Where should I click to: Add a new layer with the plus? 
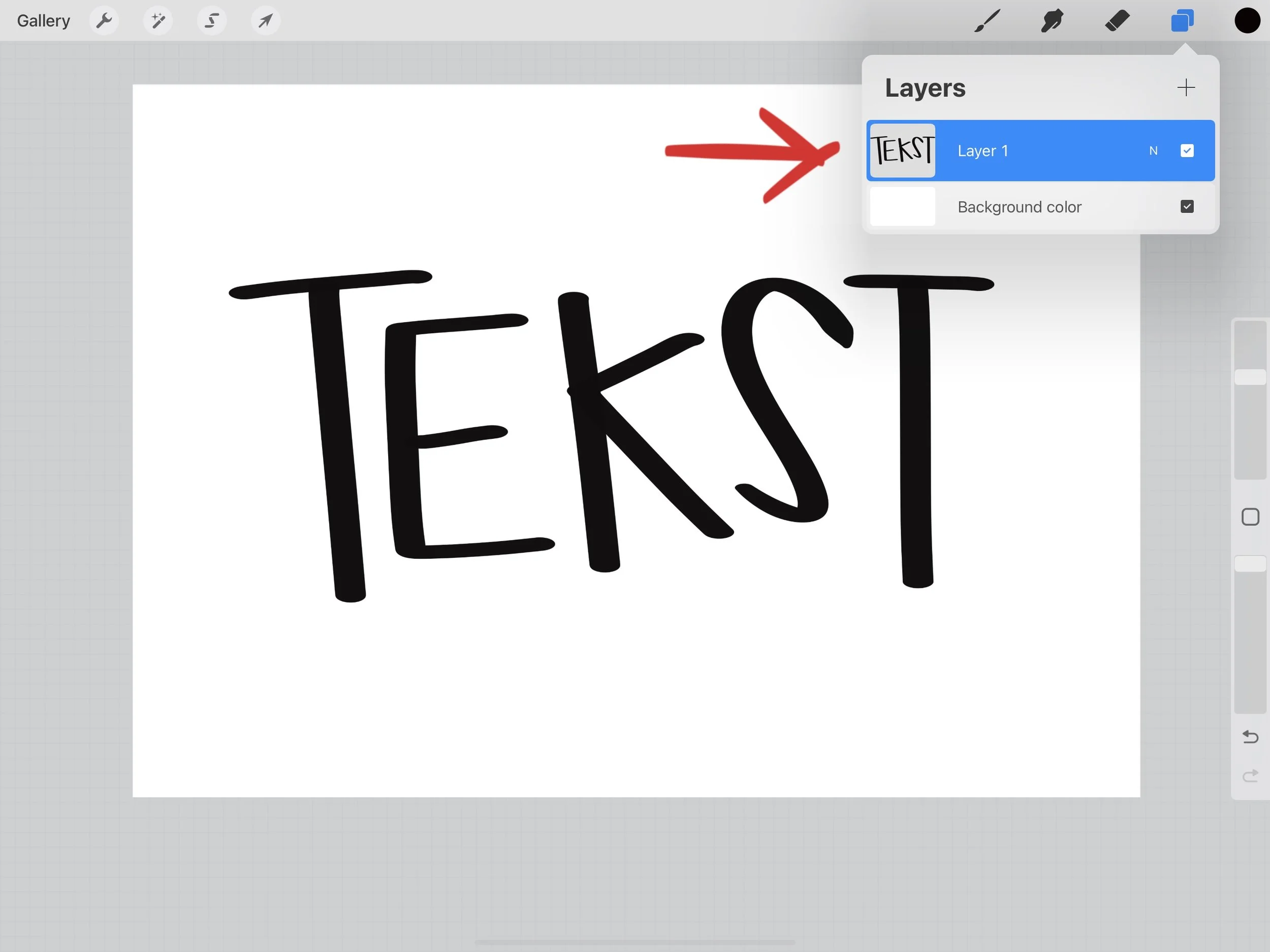click(x=1186, y=88)
